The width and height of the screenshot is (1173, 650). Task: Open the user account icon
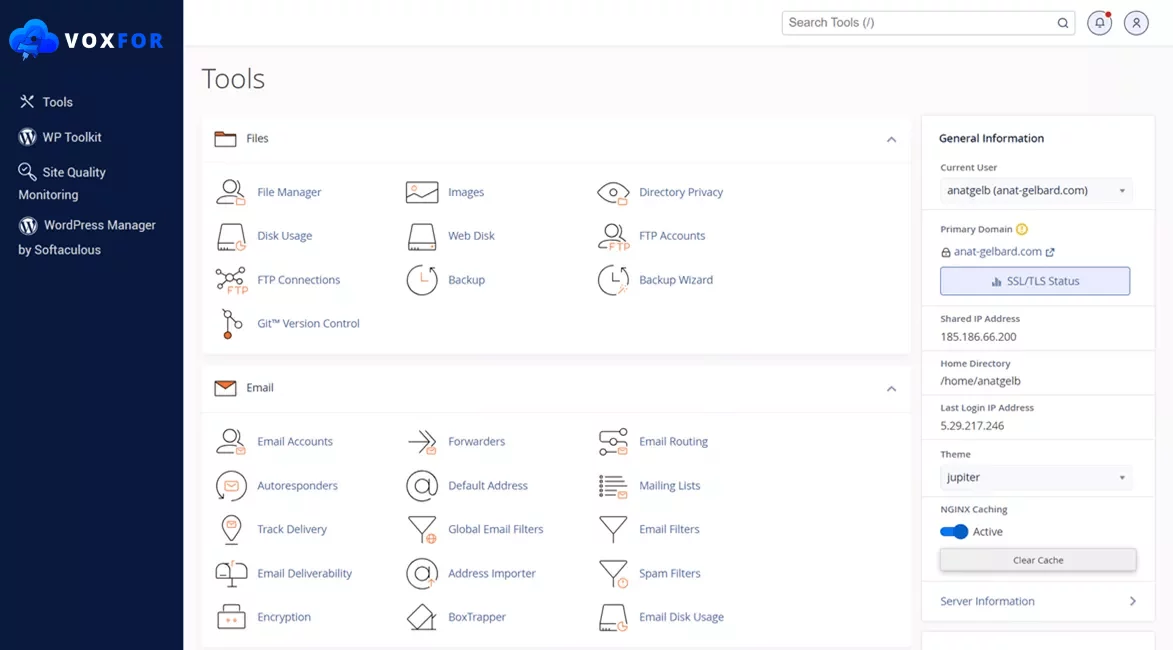(x=1136, y=23)
